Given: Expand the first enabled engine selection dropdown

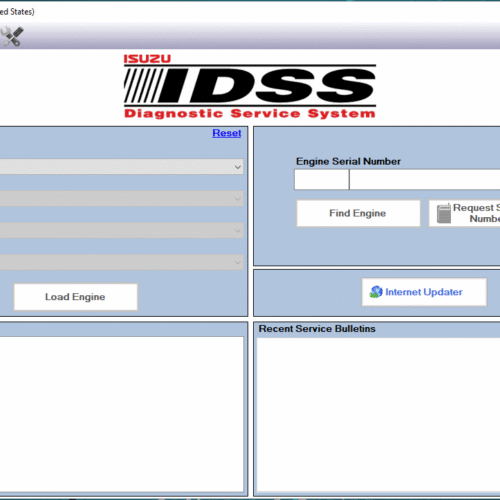Looking at the screenshot, I should 121,167.
